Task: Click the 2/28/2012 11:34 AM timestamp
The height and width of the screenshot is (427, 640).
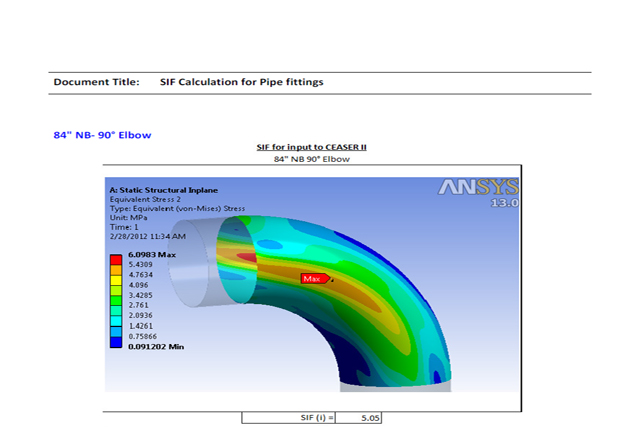Action: (146, 235)
